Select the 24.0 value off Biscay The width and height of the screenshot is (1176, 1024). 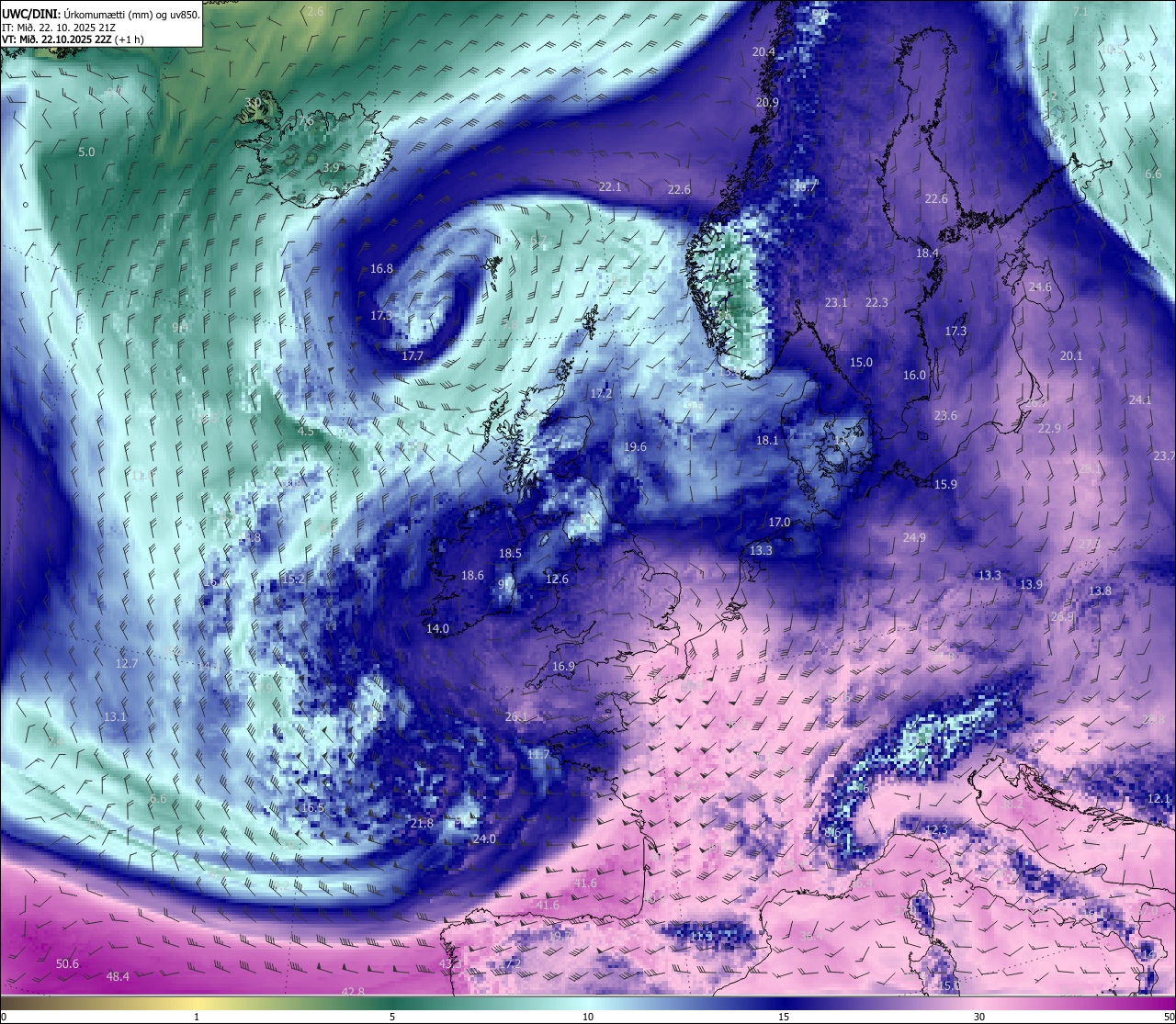[484, 838]
